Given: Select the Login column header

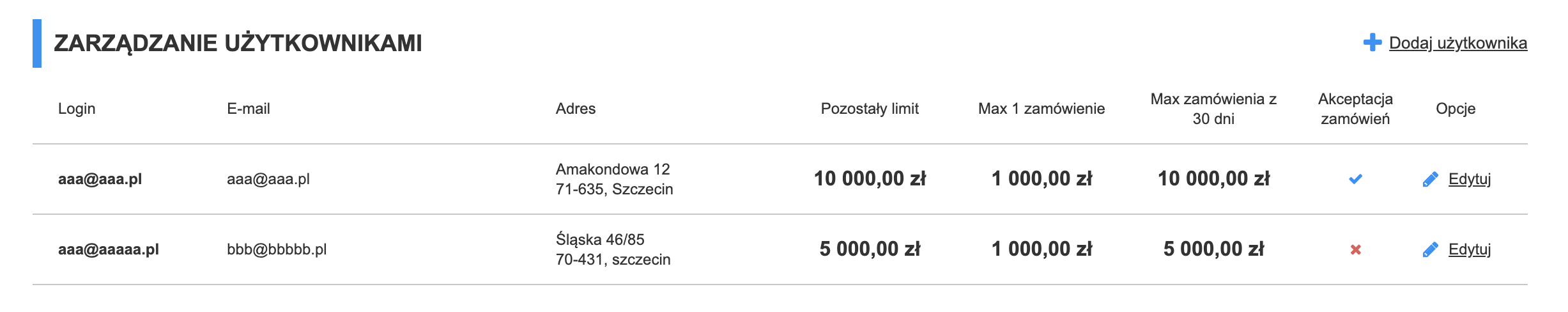Looking at the screenshot, I should coord(77,109).
